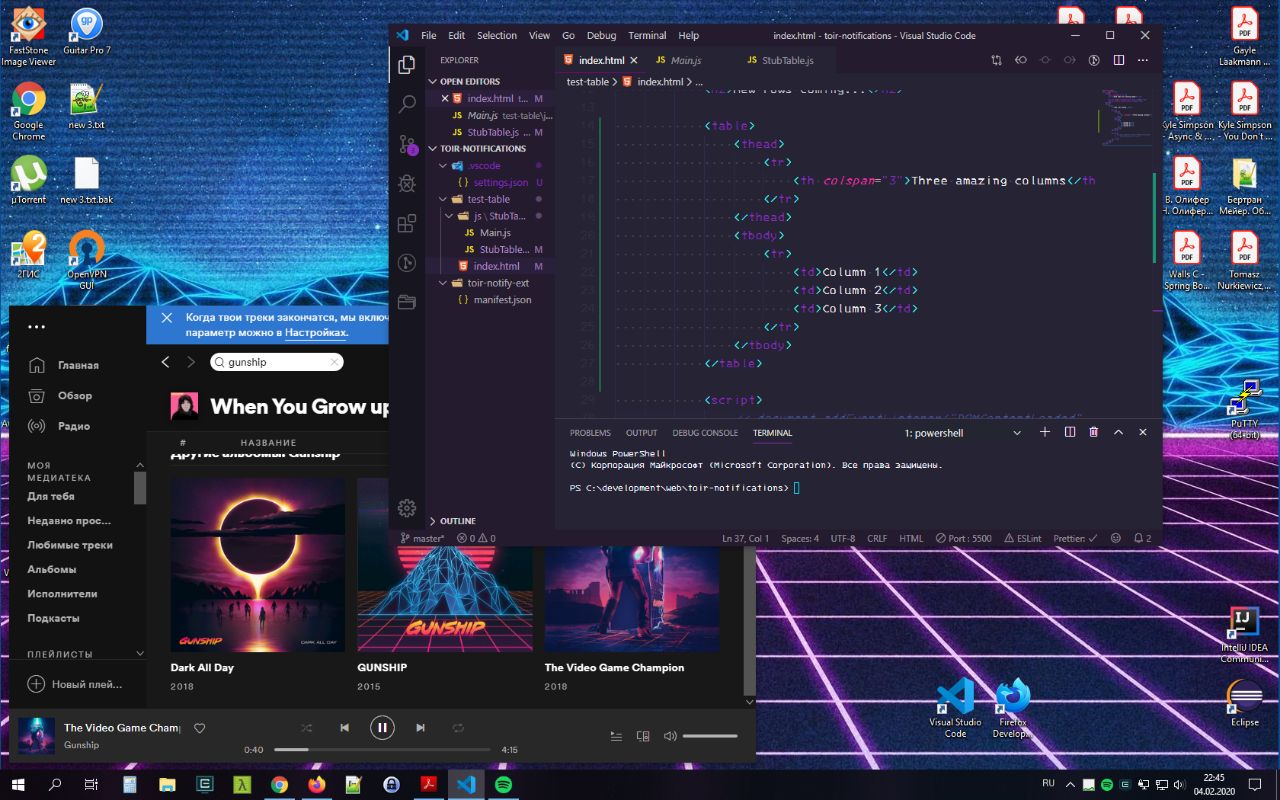Screen dimensions: 1280x800
Task: Open the editor More Actions ellipsis menu
Action: point(1142,60)
